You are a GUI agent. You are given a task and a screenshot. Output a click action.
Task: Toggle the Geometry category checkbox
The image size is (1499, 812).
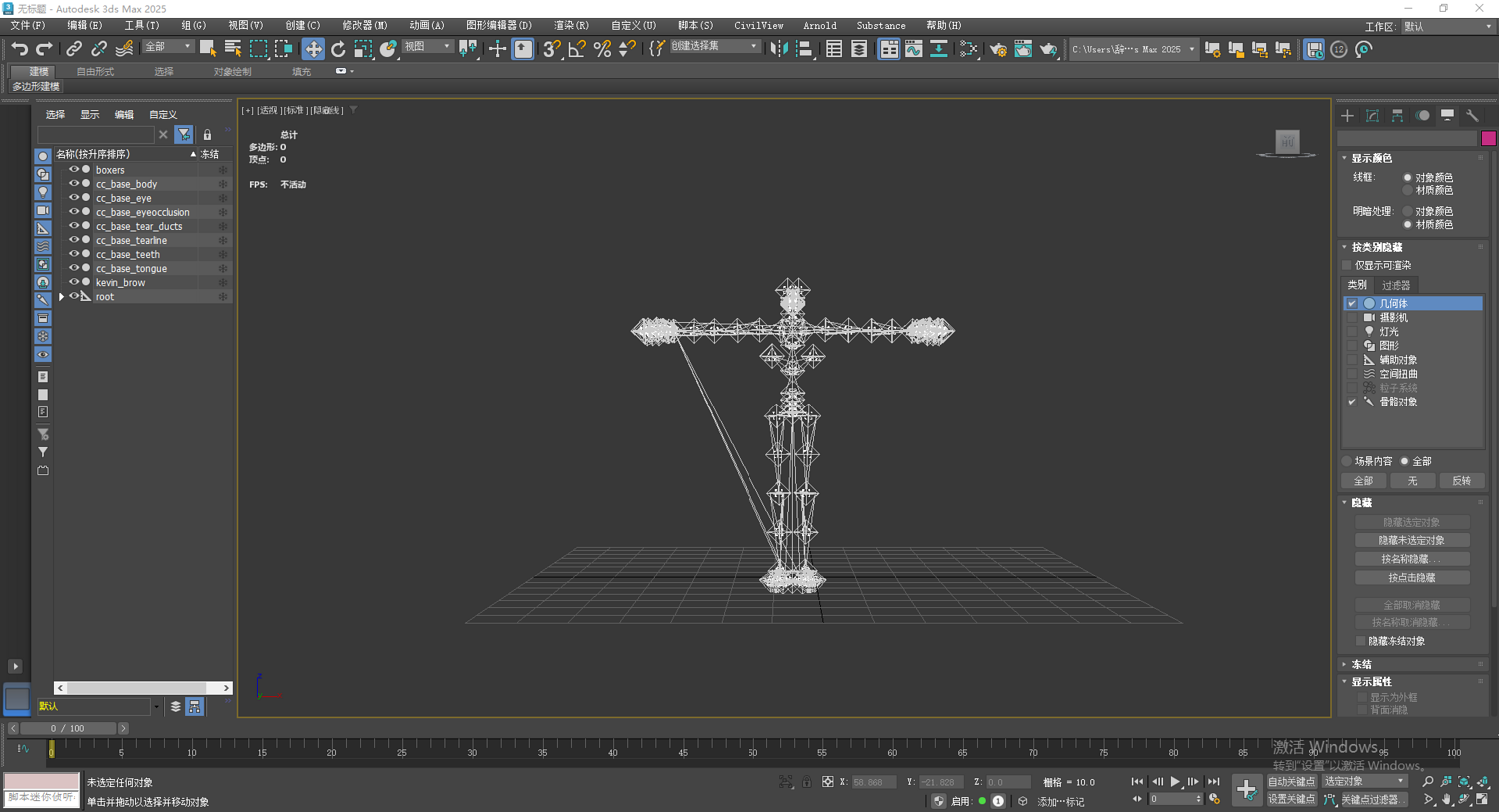[1352, 303]
